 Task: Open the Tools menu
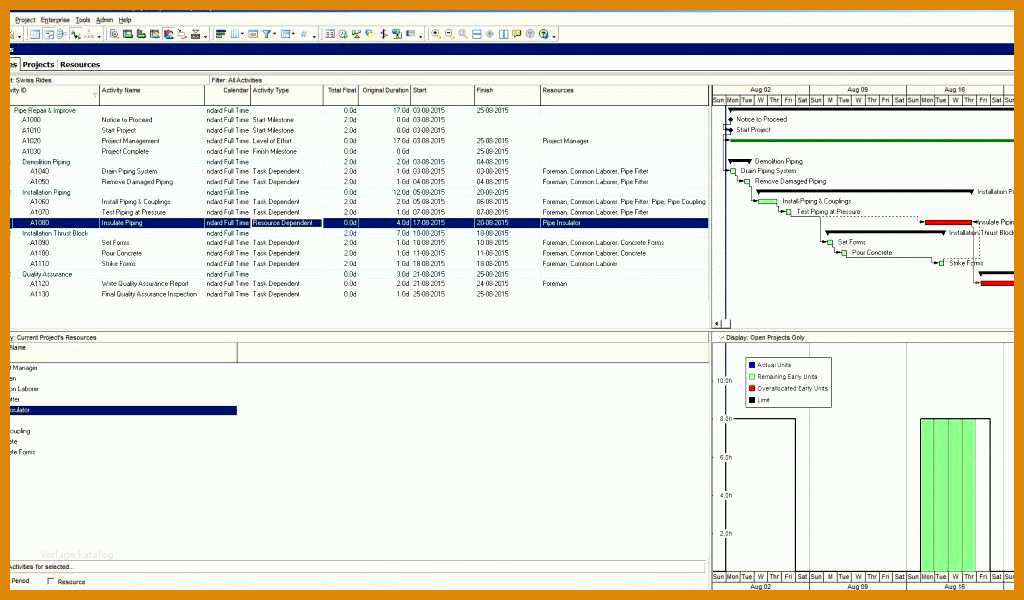(x=83, y=20)
